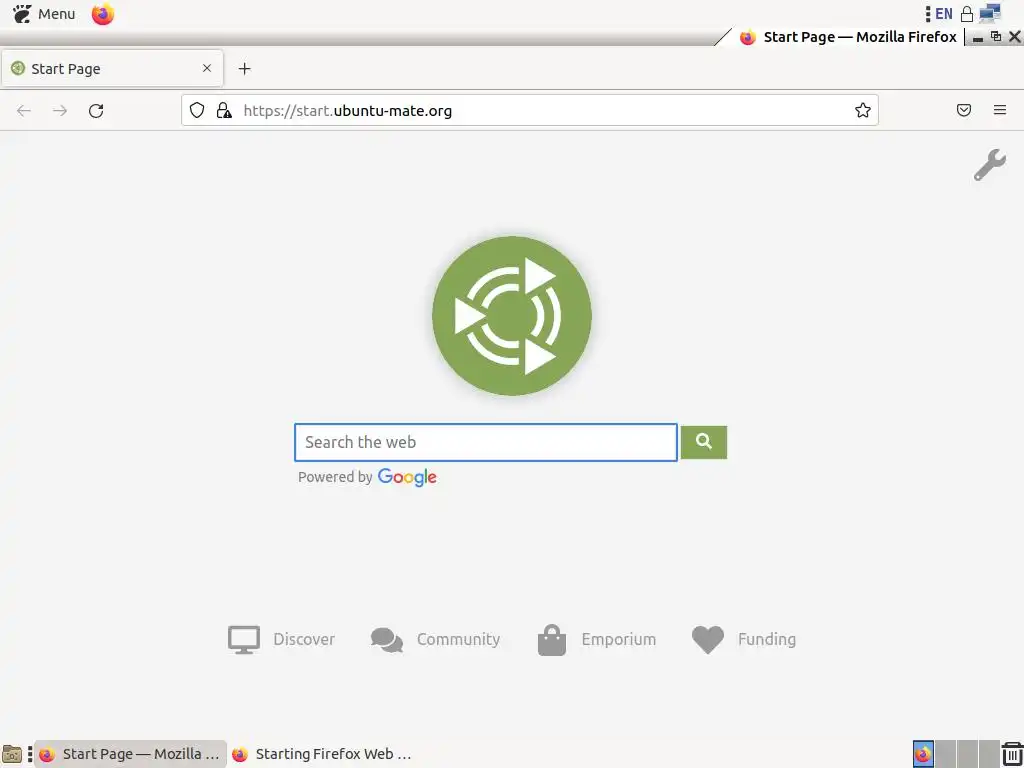This screenshot has width=1024, height=768.
Task: View site connection padlock information
Action: point(224,110)
